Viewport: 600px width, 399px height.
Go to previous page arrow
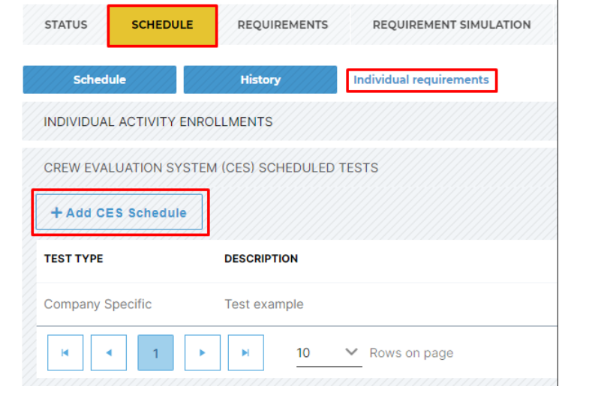pos(109,352)
